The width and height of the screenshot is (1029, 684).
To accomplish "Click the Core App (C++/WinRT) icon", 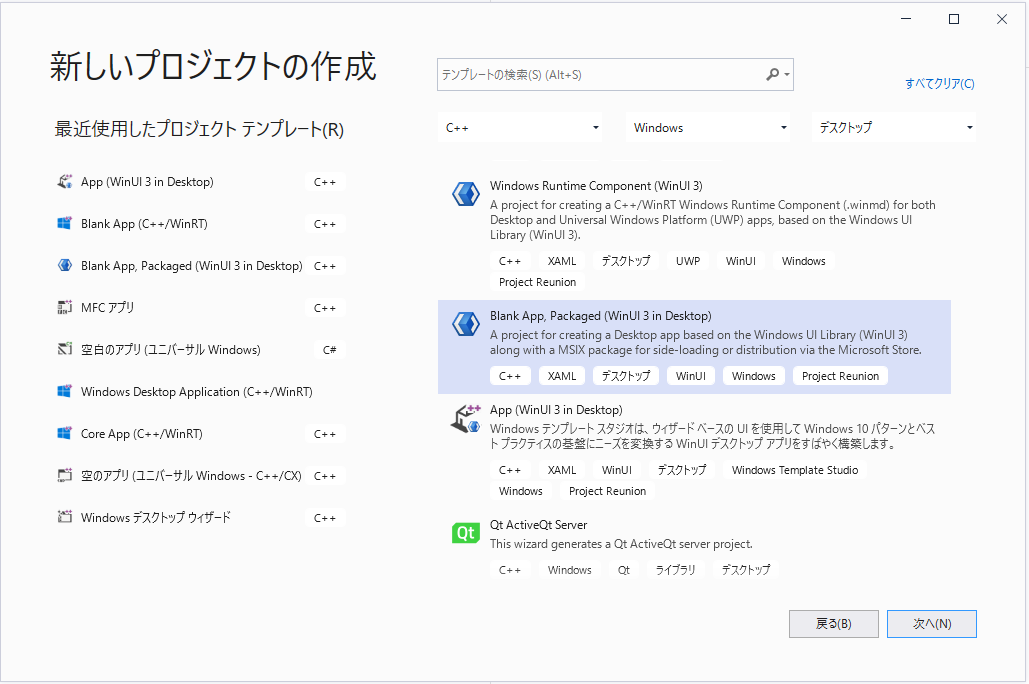I will tap(64, 434).
